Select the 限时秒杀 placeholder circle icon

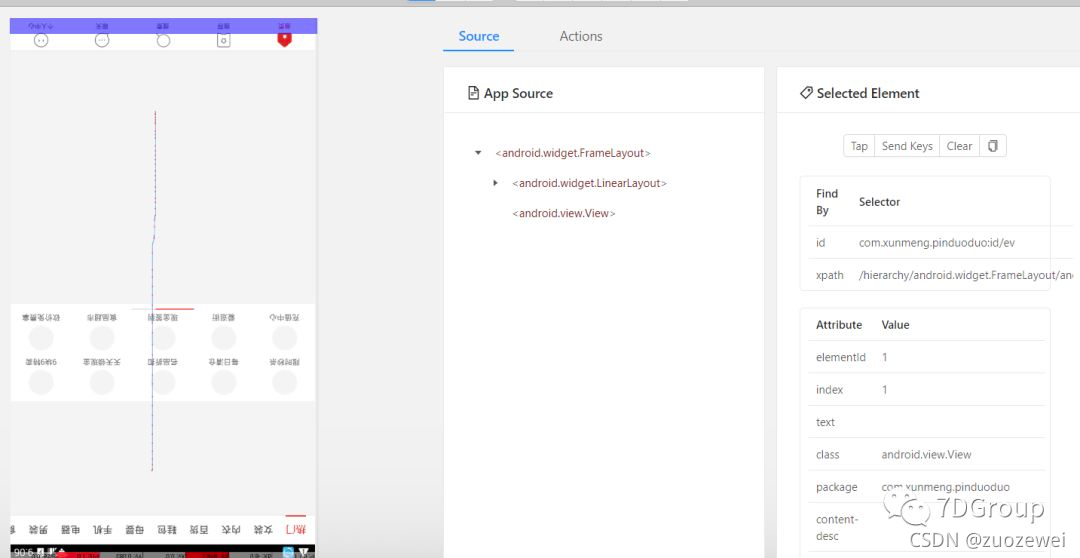[x=284, y=382]
